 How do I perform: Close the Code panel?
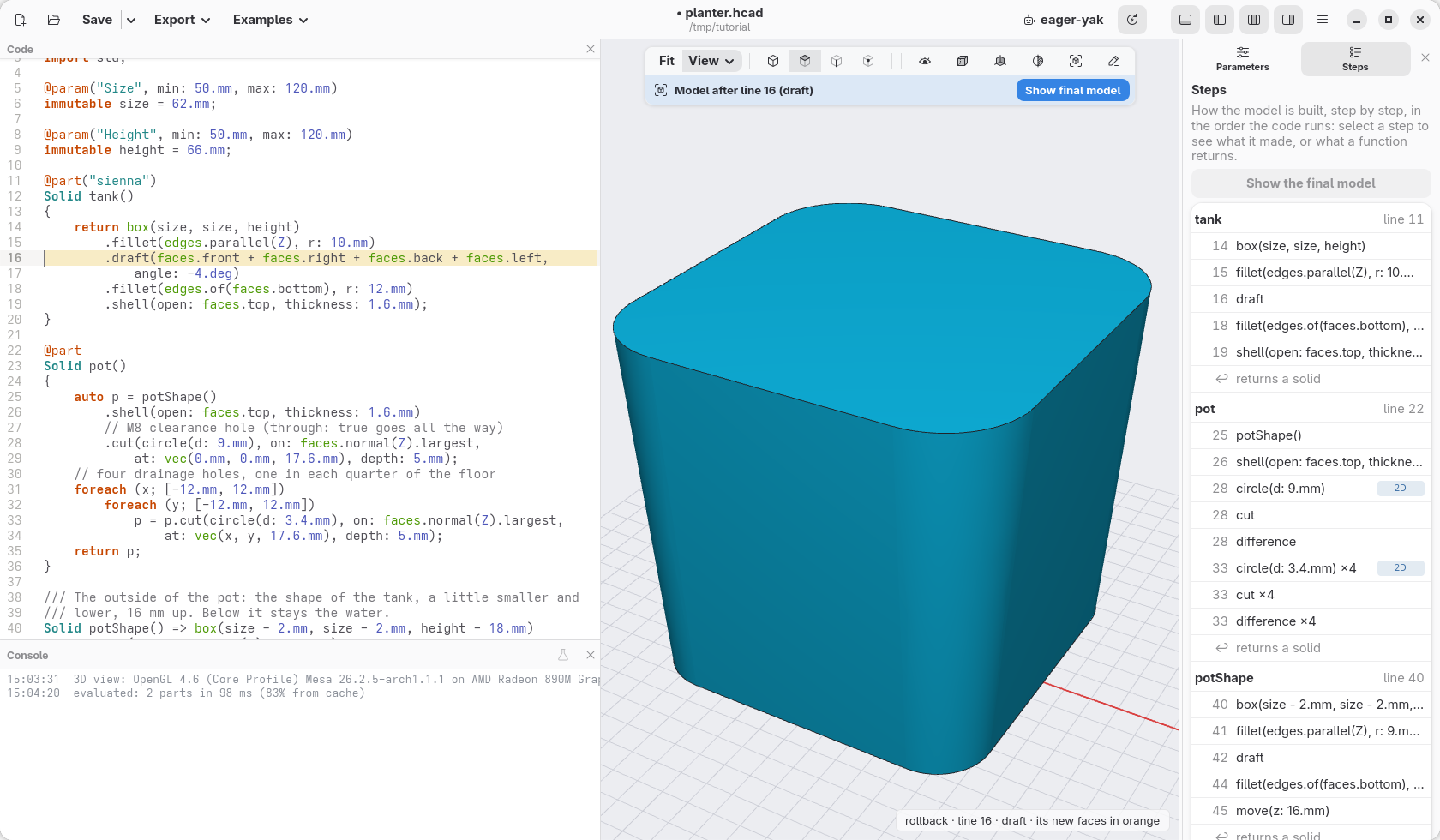pyautogui.click(x=591, y=49)
